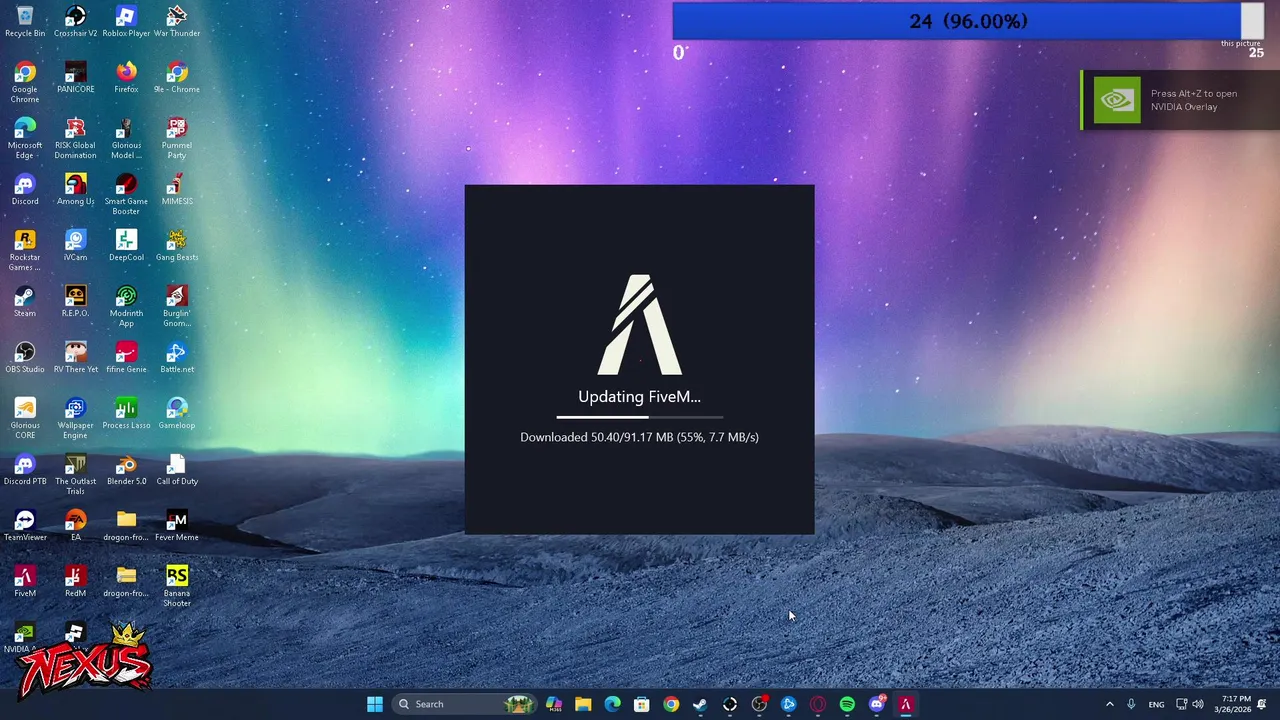The width and height of the screenshot is (1280, 720).
Task: Launch Crosshair V2 from the desktop
Action: click(x=75, y=21)
